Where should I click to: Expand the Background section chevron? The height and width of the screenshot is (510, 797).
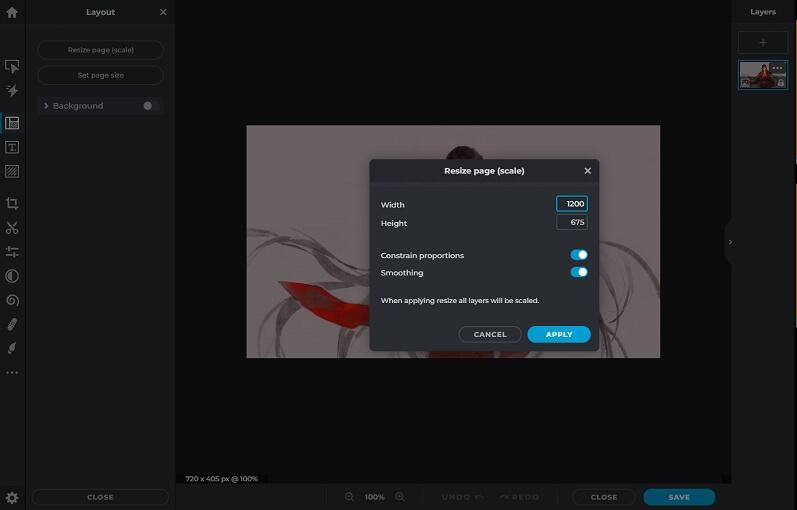click(46, 106)
